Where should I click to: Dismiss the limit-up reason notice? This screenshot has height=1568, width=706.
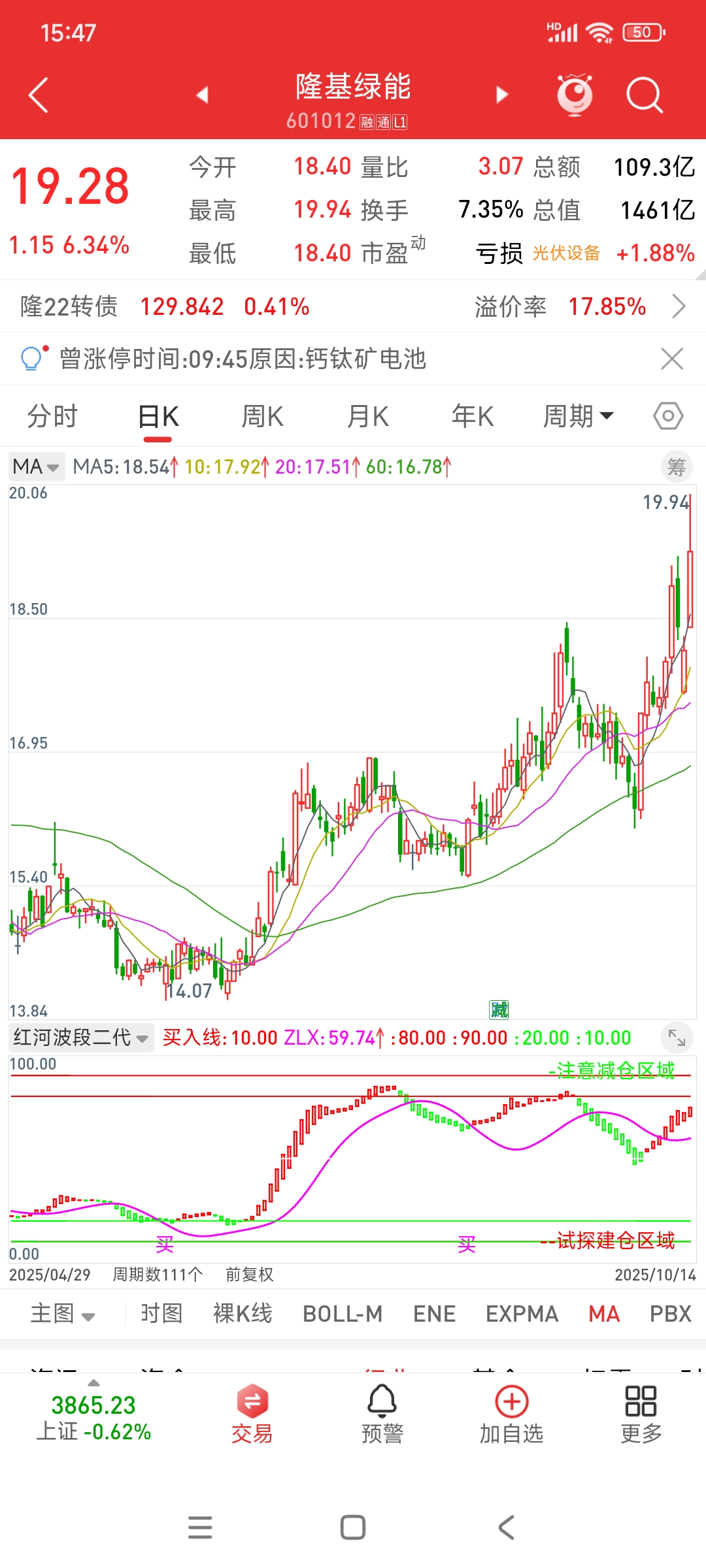[672, 359]
